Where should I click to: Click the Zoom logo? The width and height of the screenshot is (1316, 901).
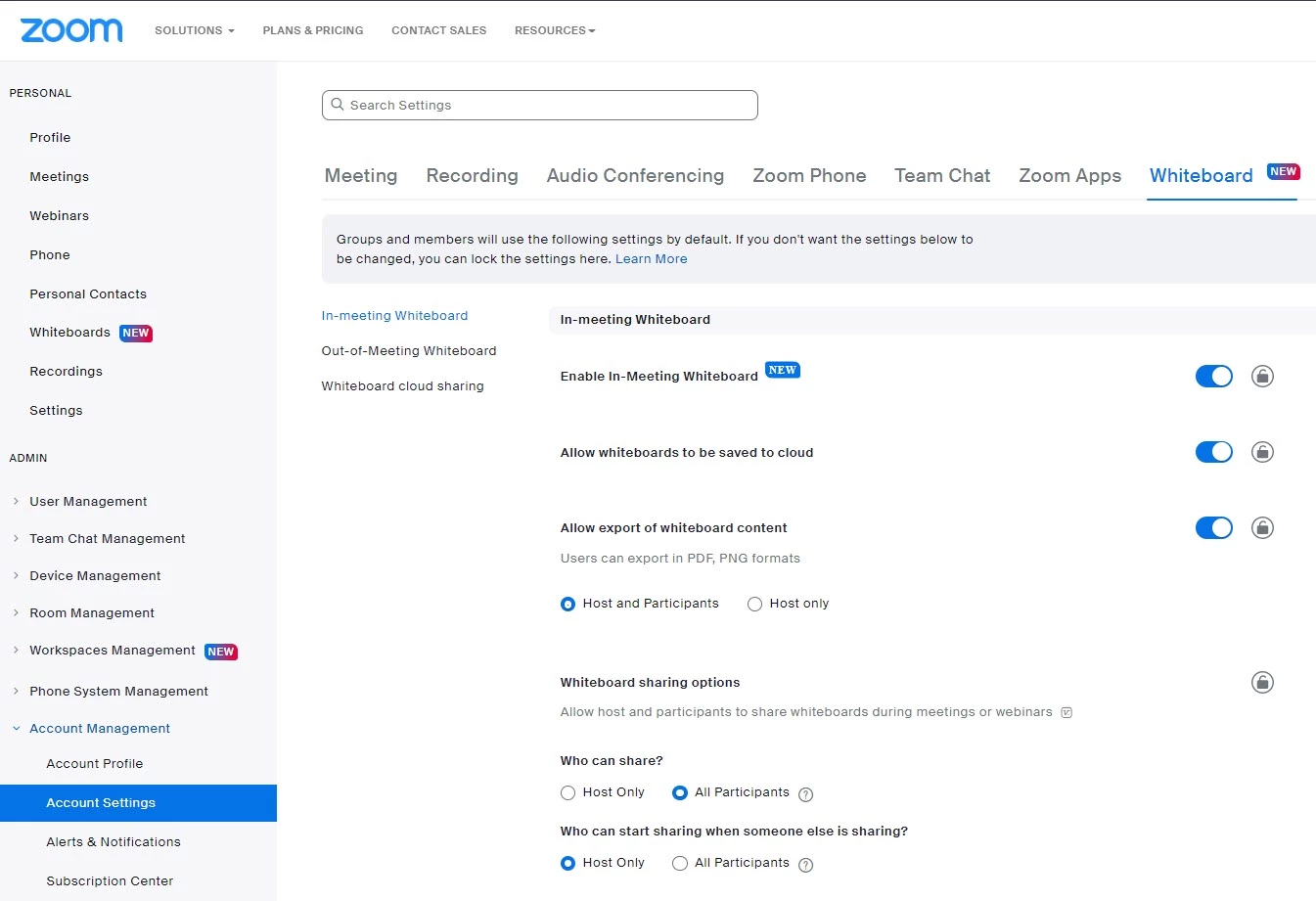point(71,30)
